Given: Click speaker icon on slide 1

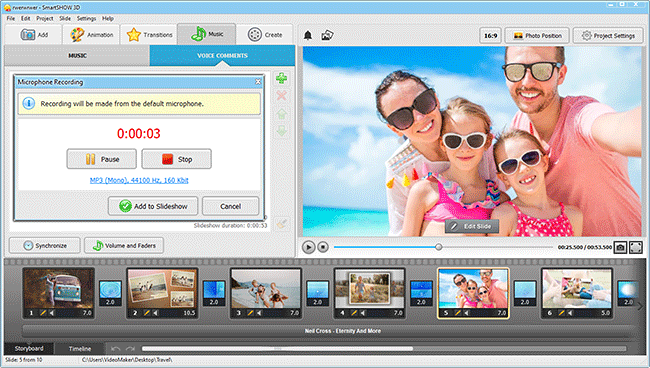Looking at the screenshot, I should point(52,313).
